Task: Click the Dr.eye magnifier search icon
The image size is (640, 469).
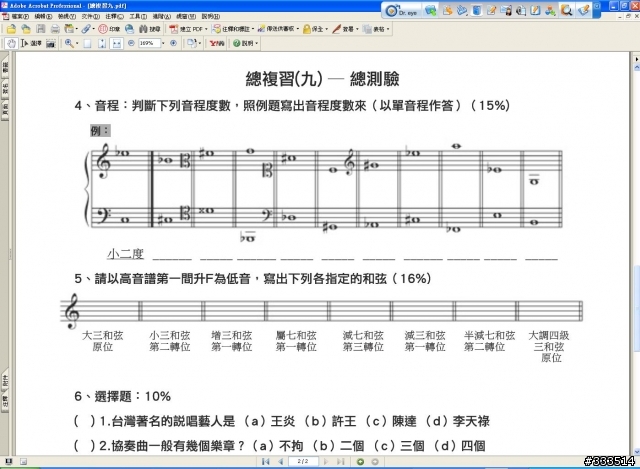Action: click(x=566, y=10)
